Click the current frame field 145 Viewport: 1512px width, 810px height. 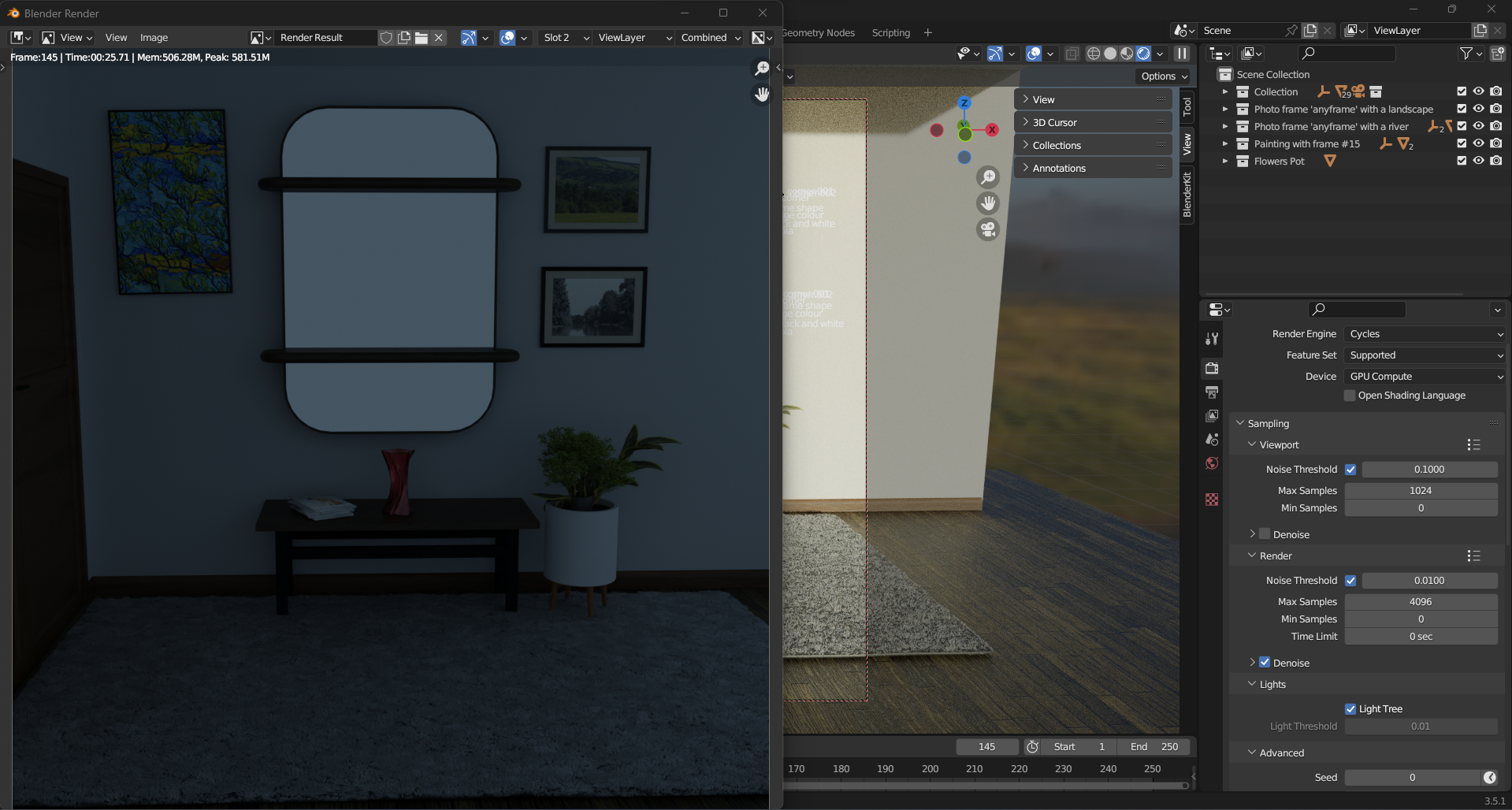(986, 747)
